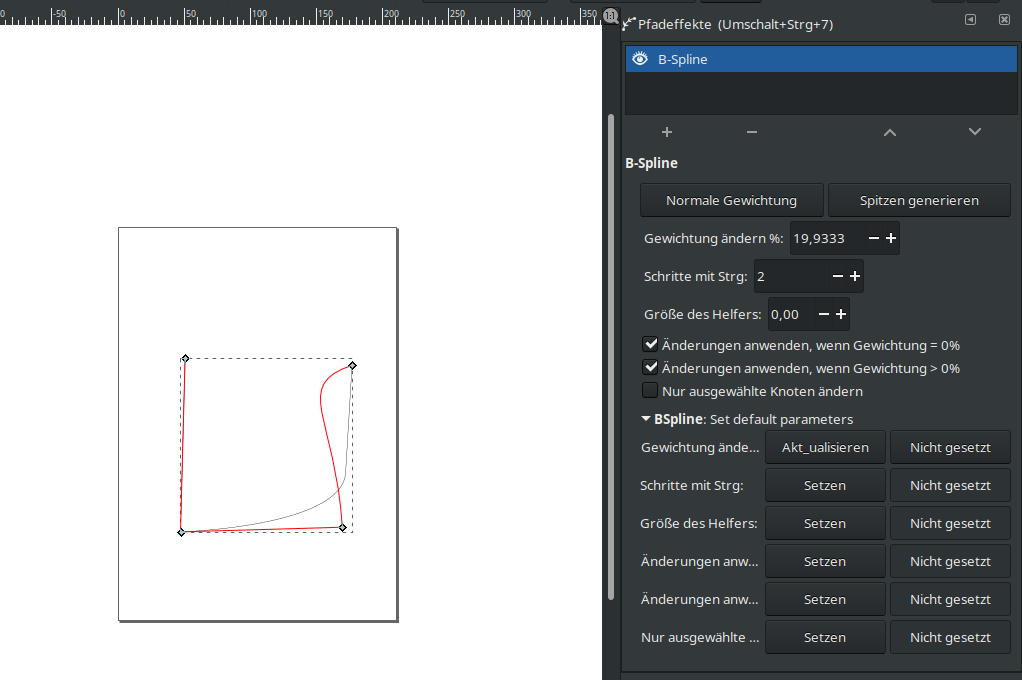Enable Nur ausgewählte Knoten ändern

650,391
